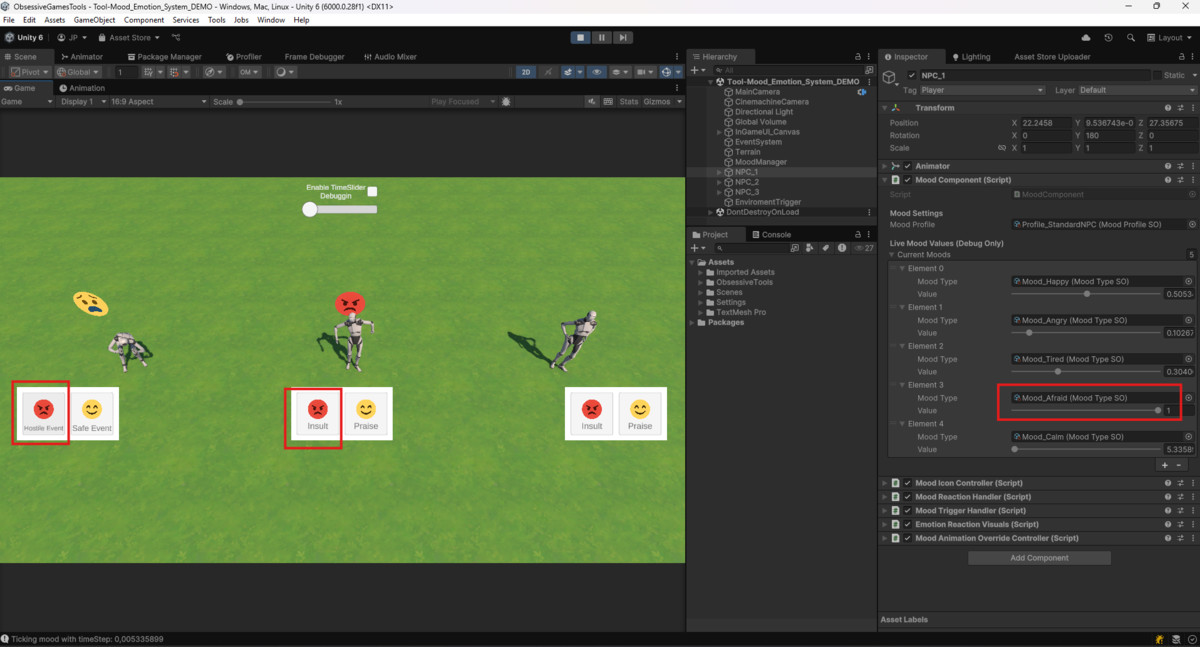Open Unity cloud services icon
This screenshot has height=647, width=1200.
(x=1086, y=37)
